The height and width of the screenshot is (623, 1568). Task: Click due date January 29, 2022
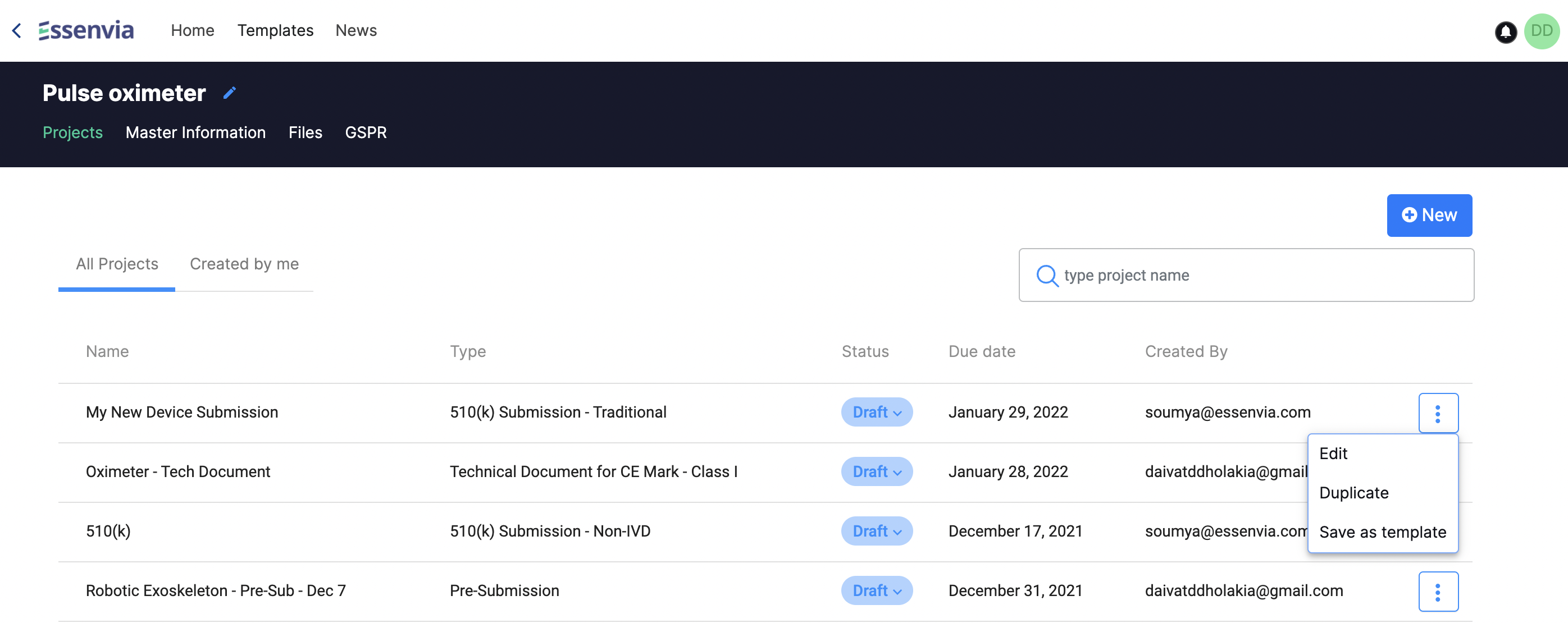[1008, 413]
